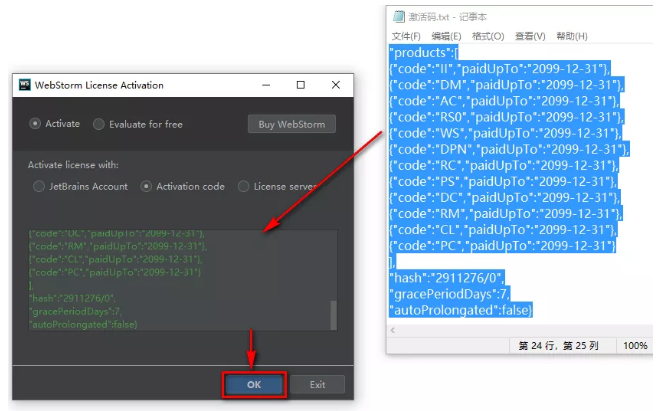Maximize the WebStorm License Activation window

click(x=301, y=85)
